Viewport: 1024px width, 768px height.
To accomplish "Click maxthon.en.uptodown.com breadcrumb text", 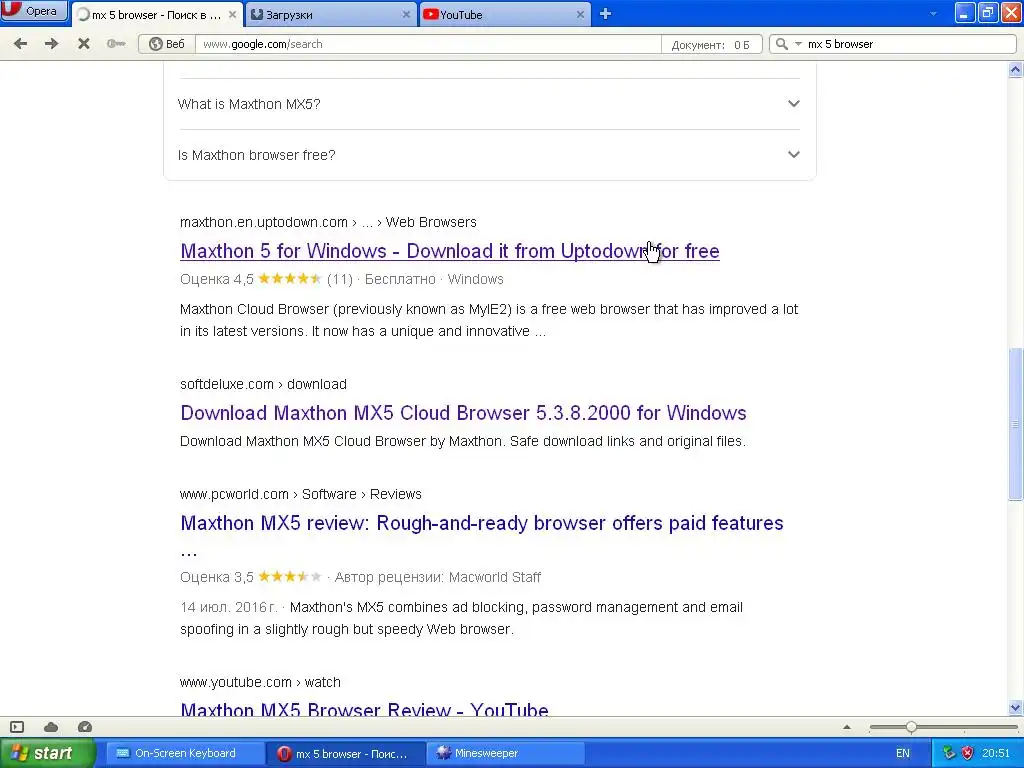I will point(263,222).
